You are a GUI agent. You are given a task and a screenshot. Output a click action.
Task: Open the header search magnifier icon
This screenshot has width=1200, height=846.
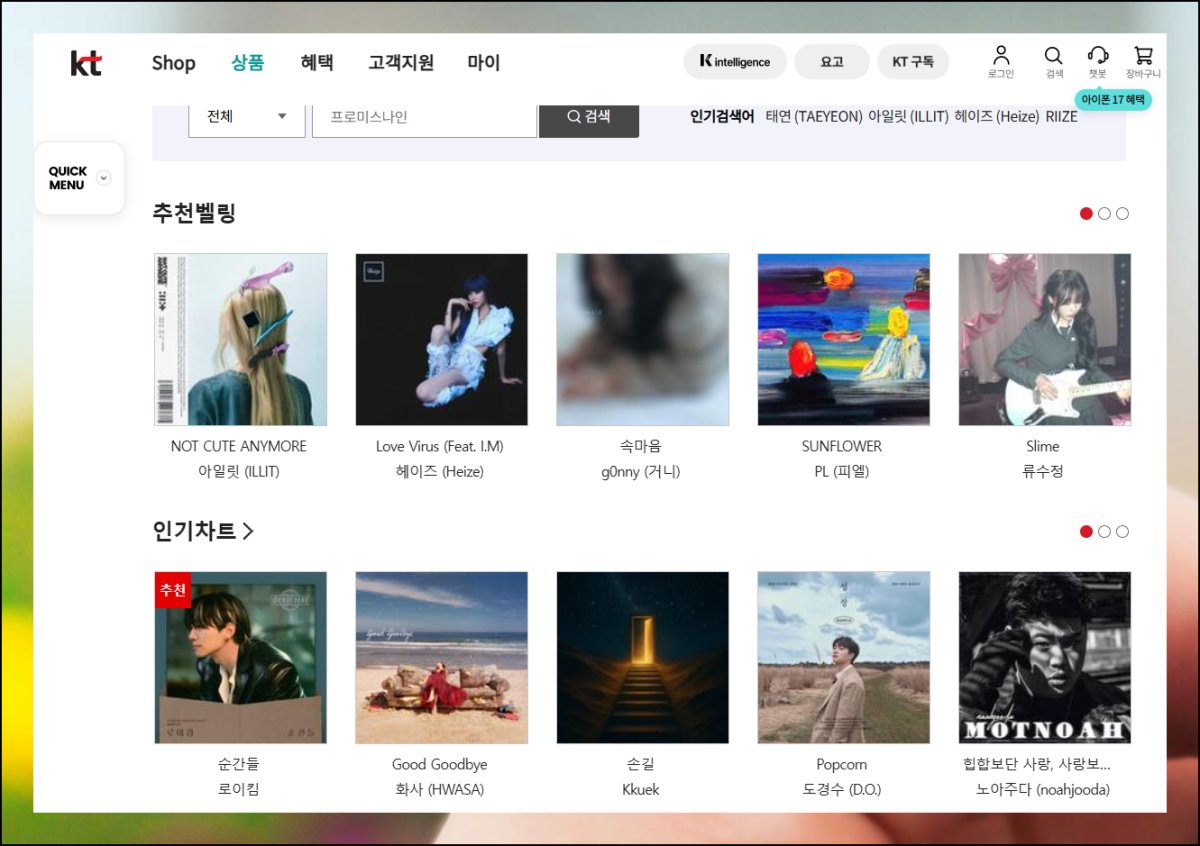click(x=1054, y=55)
